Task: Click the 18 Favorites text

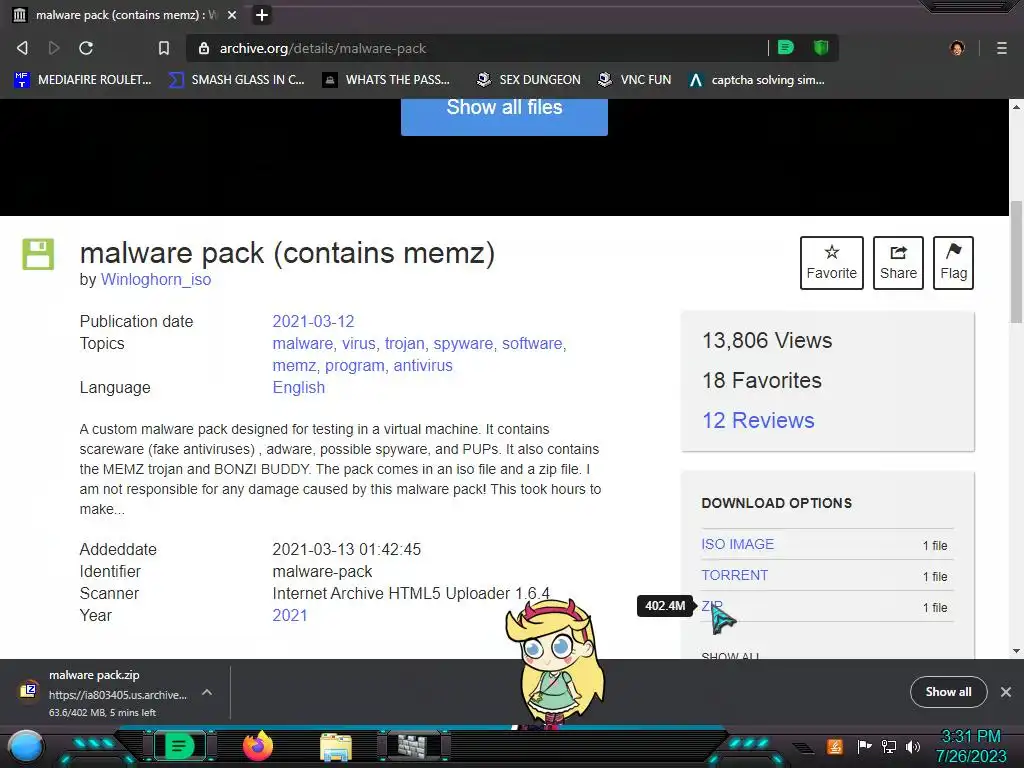Action: tap(761, 380)
